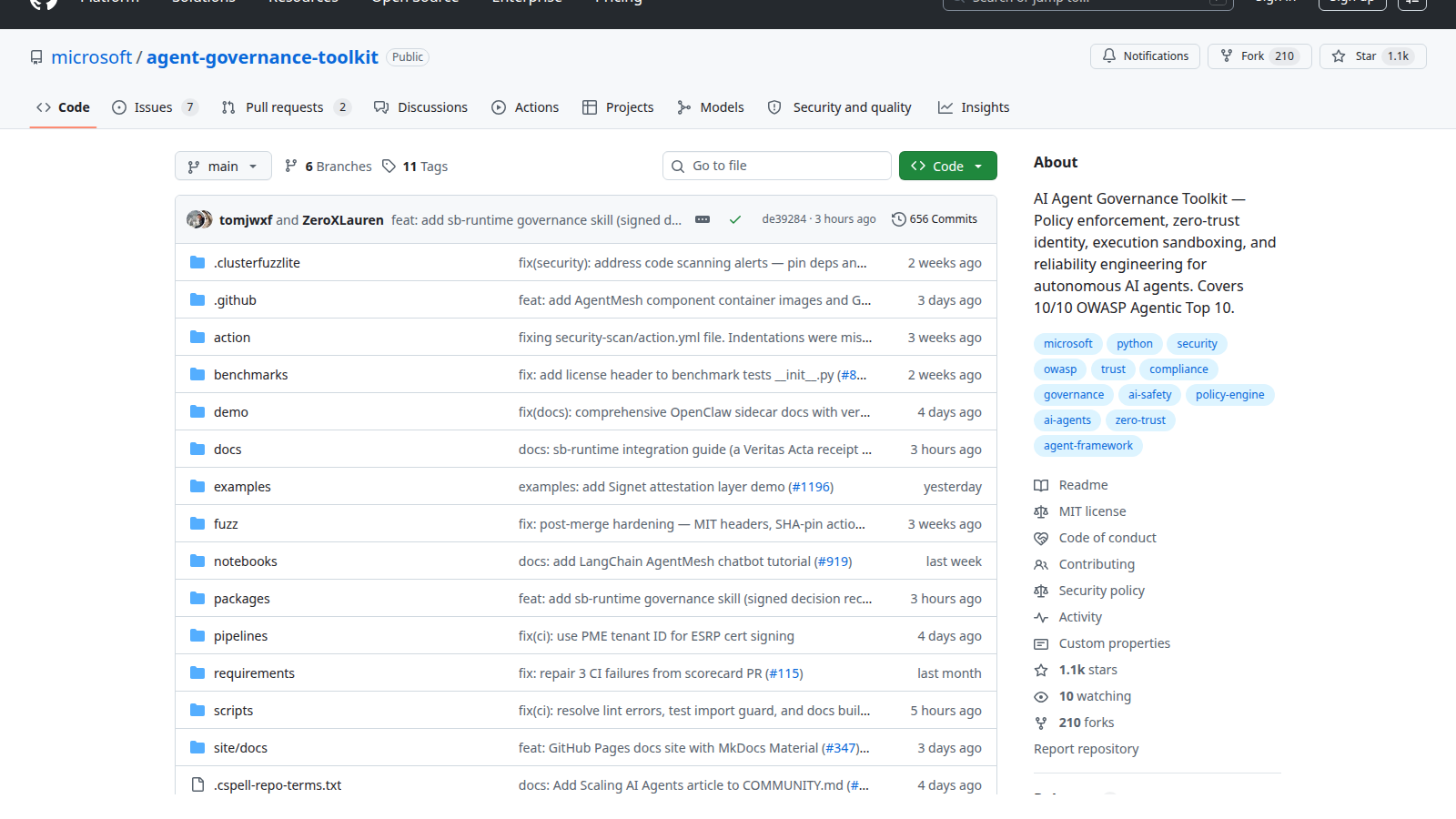Image resolution: width=1456 pixels, height=819 pixels.
Task: Click the fuzz folder name
Action: 226,524
